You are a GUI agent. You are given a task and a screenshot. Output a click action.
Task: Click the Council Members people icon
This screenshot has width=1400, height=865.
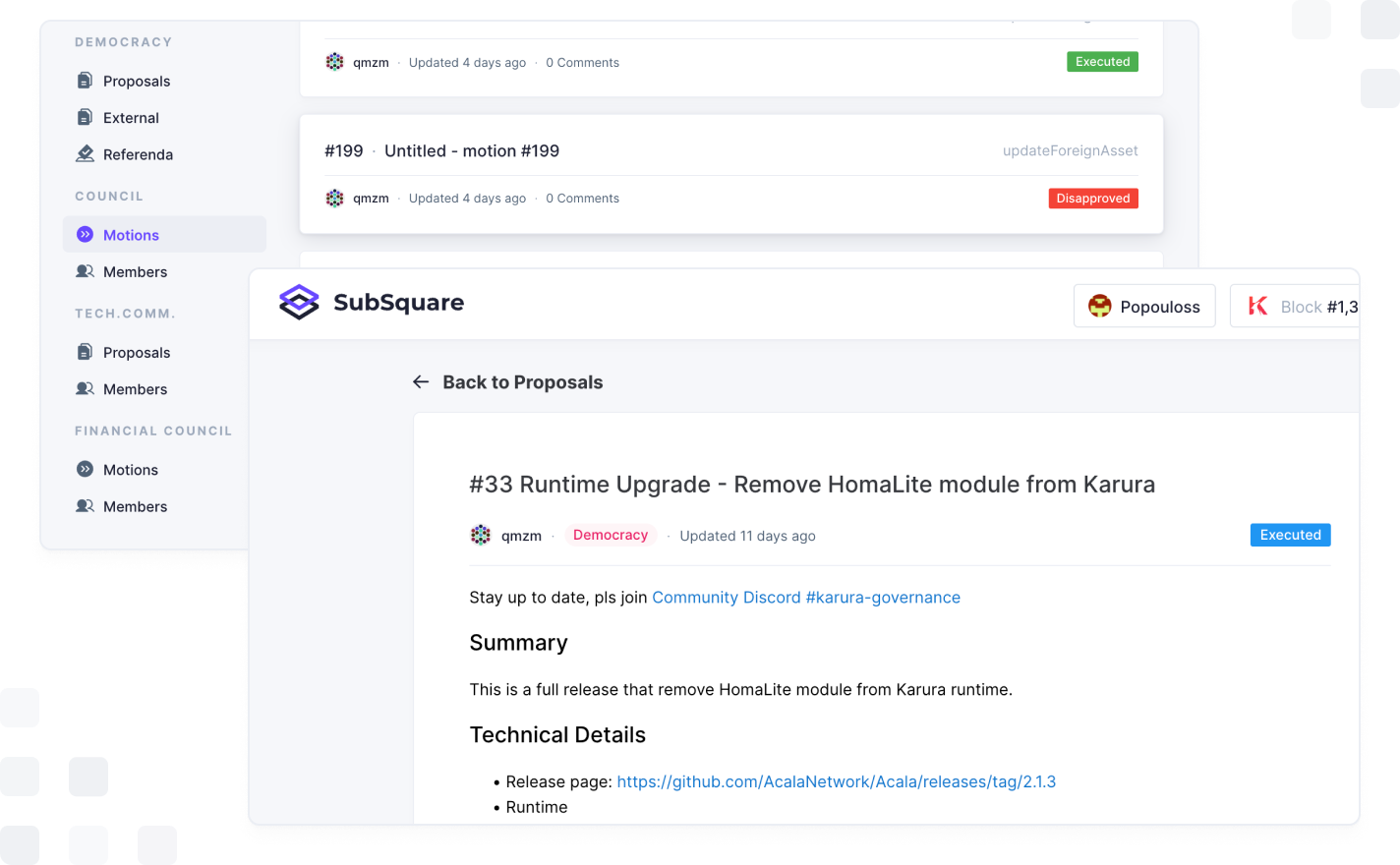point(86,272)
